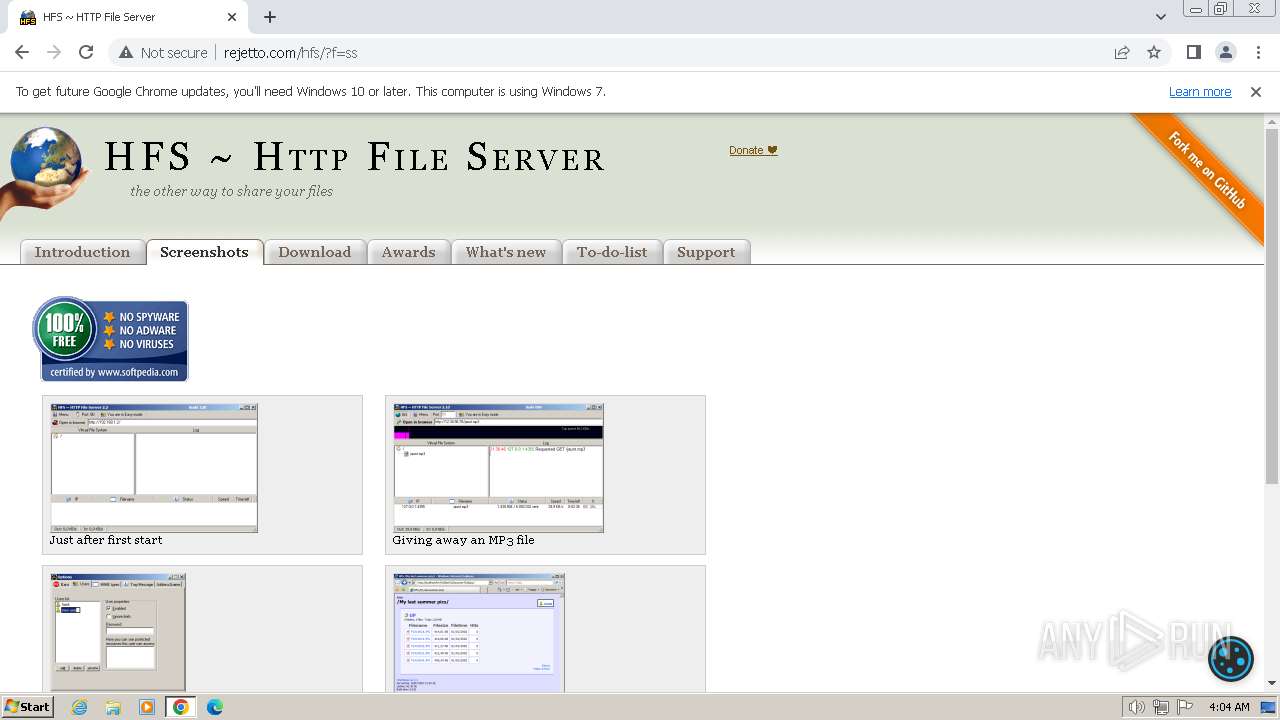1280x720 pixels.
Task: Launch Internet Explorer from the taskbar
Action: (80, 706)
